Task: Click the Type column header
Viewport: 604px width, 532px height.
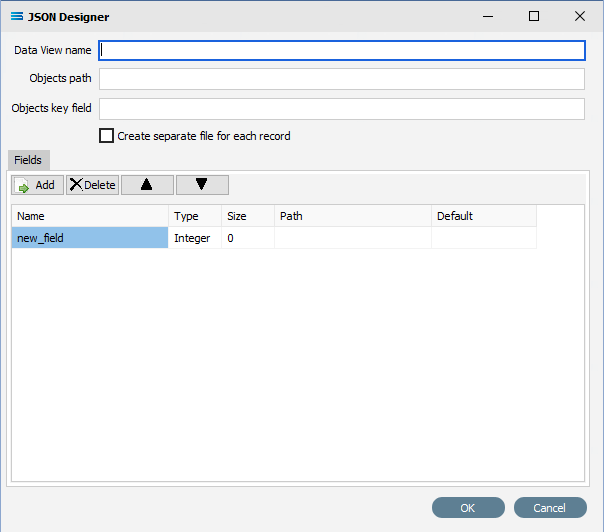Action: tap(195, 216)
